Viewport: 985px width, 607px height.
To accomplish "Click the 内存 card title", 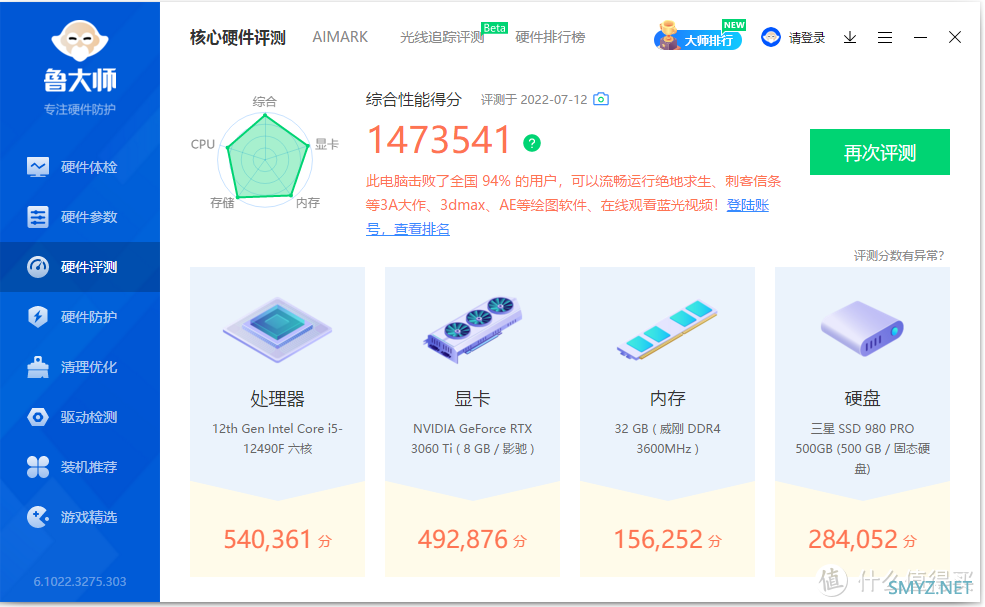I will (x=667, y=398).
